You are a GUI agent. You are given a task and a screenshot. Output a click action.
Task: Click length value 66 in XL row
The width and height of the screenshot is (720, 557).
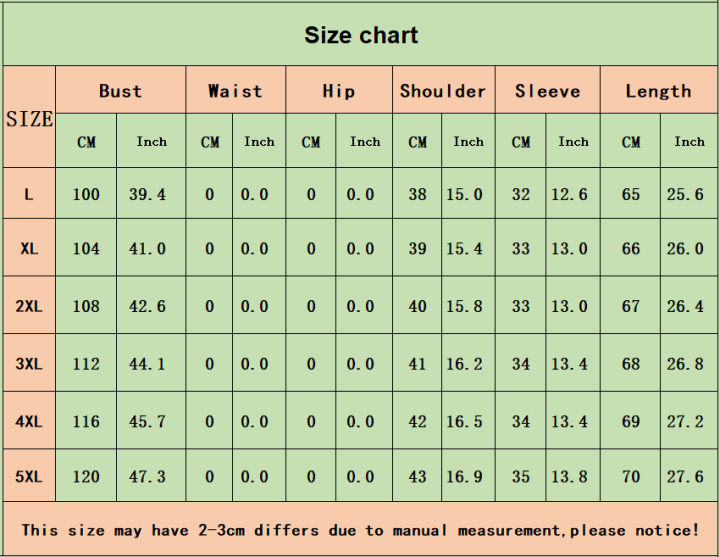[x=630, y=248]
